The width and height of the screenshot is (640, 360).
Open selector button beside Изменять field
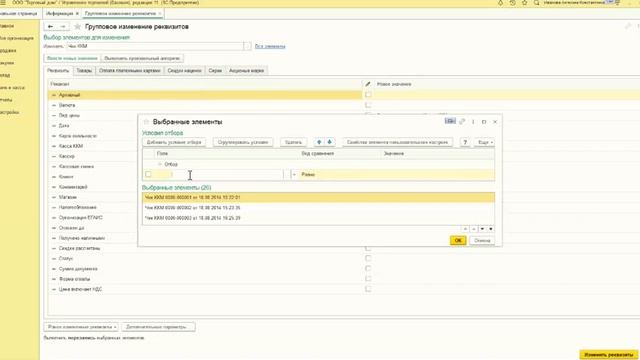coord(247,46)
